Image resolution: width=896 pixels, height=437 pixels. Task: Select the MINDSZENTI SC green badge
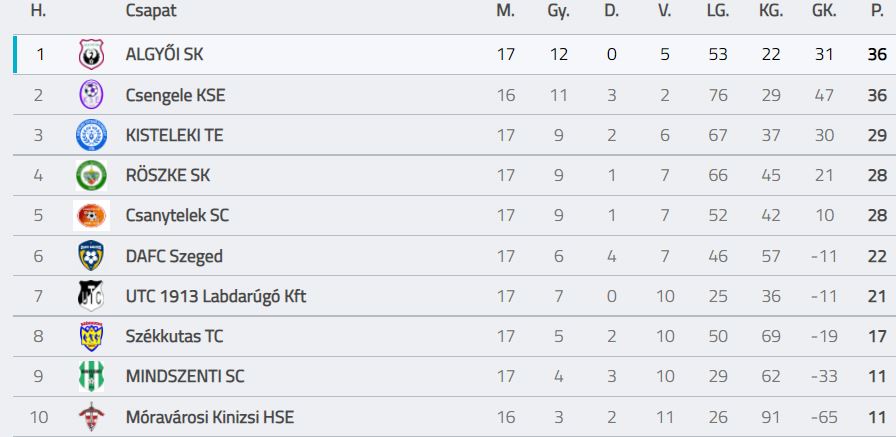pos(91,377)
